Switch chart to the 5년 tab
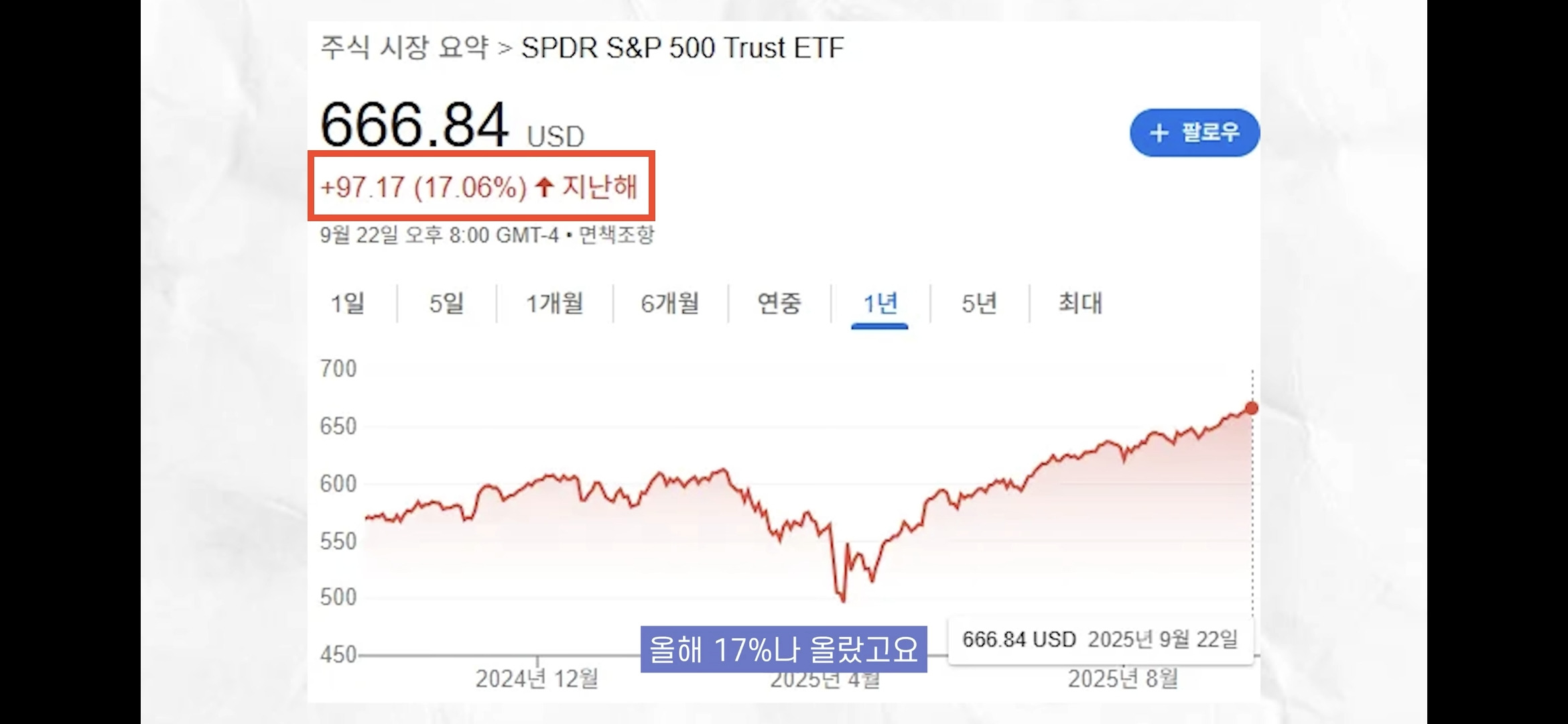The height and width of the screenshot is (724, 1568). [x=979, y=304]
